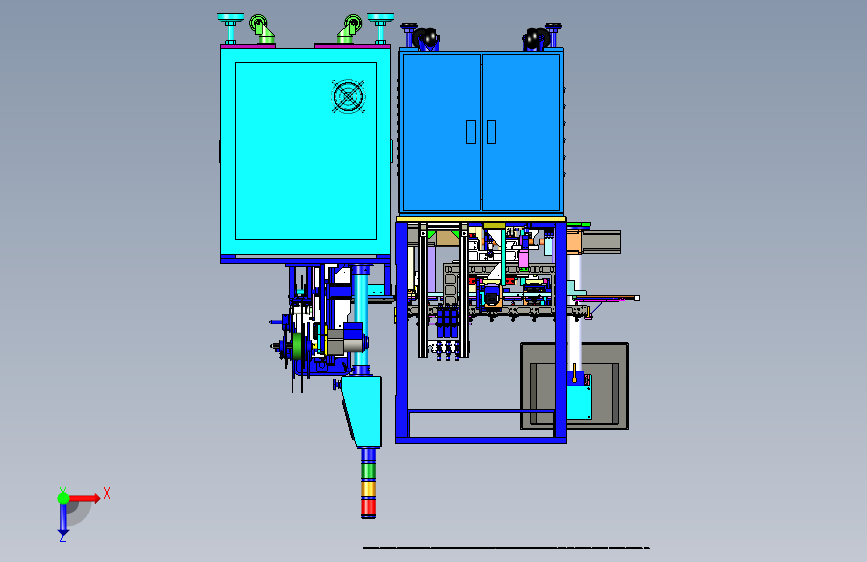Select the cyan hopper above the signal tower
This screenshot has width=867, height=562.
pyautogui.click(x=362, y=411)
